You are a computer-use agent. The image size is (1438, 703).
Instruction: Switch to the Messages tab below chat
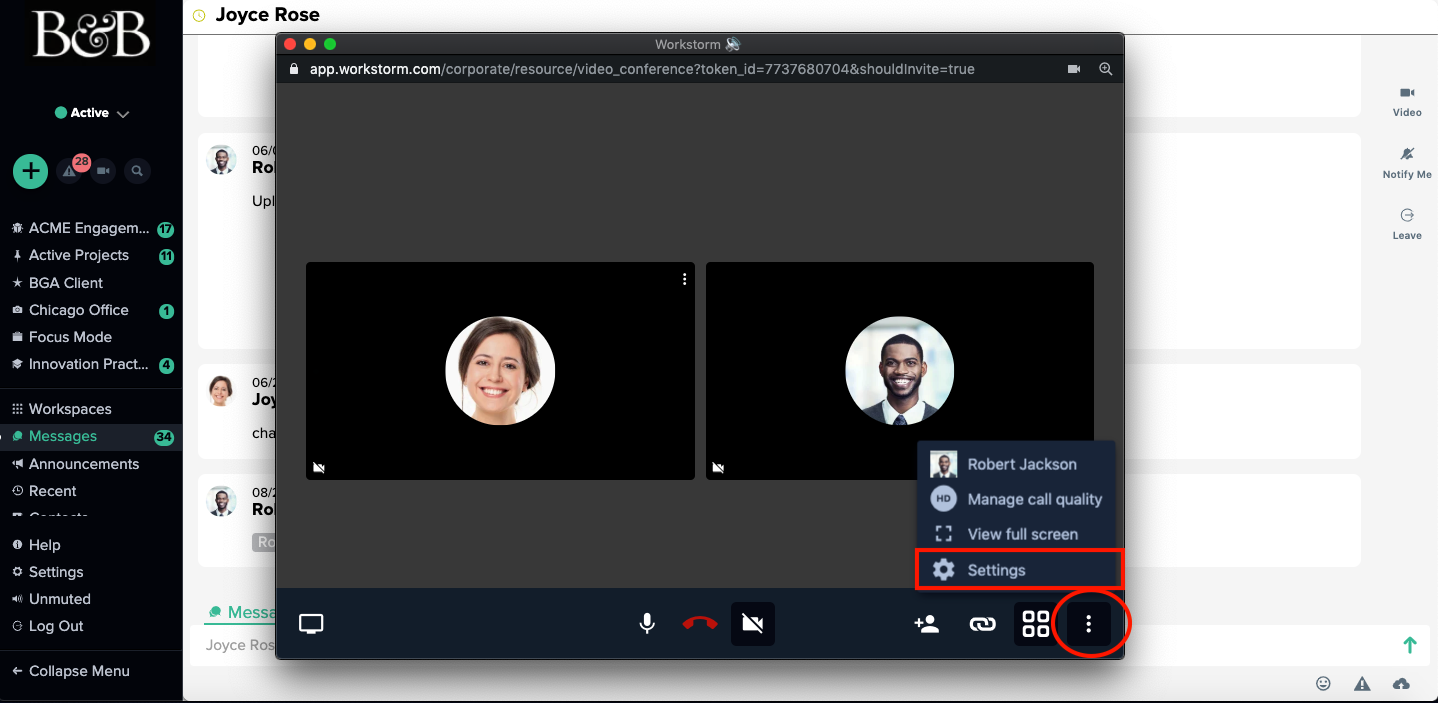tap(242, 612)
